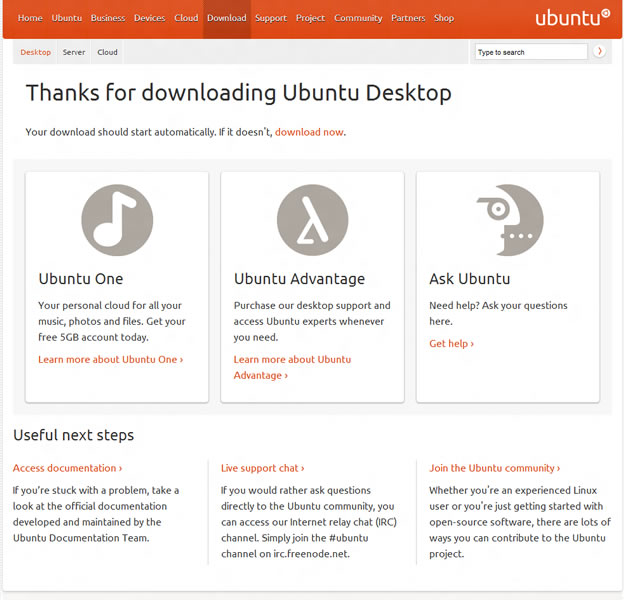Click the Get help link

(x=451, y=343)
